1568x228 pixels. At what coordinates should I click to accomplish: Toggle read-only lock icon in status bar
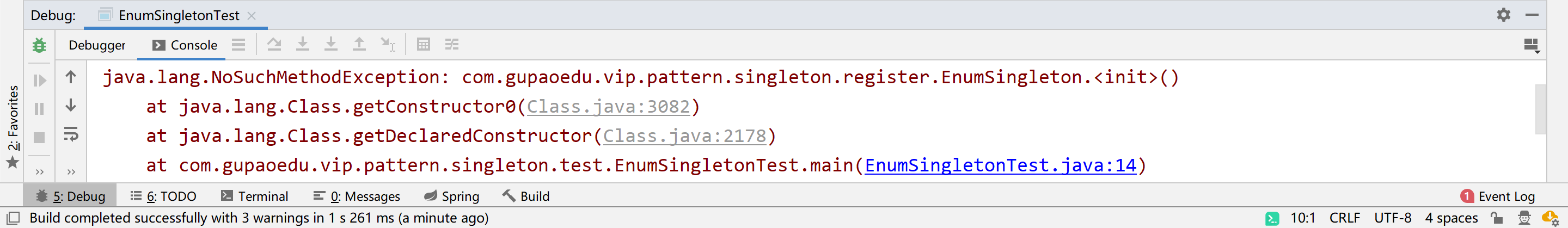pos(1496,218)
